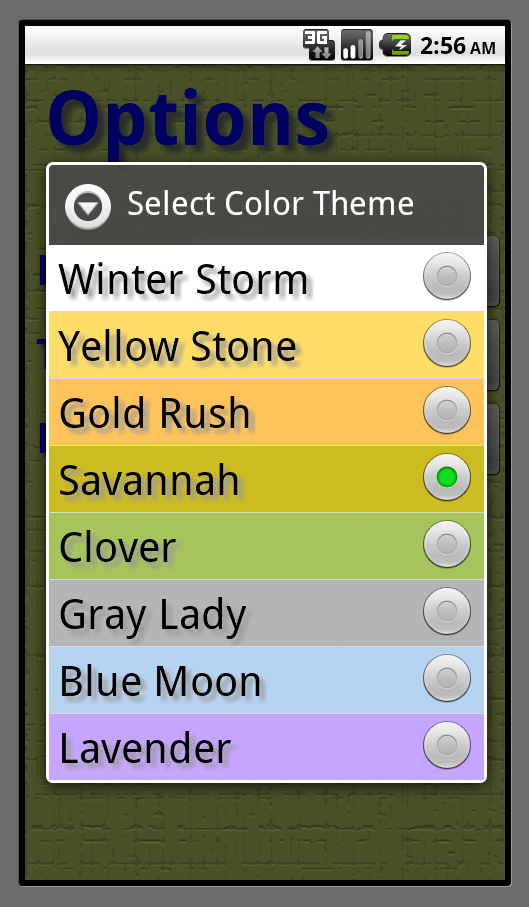Select the Blue Moon radio button
529x907 pixels.
pyautogui.click(x=447, y=678)
